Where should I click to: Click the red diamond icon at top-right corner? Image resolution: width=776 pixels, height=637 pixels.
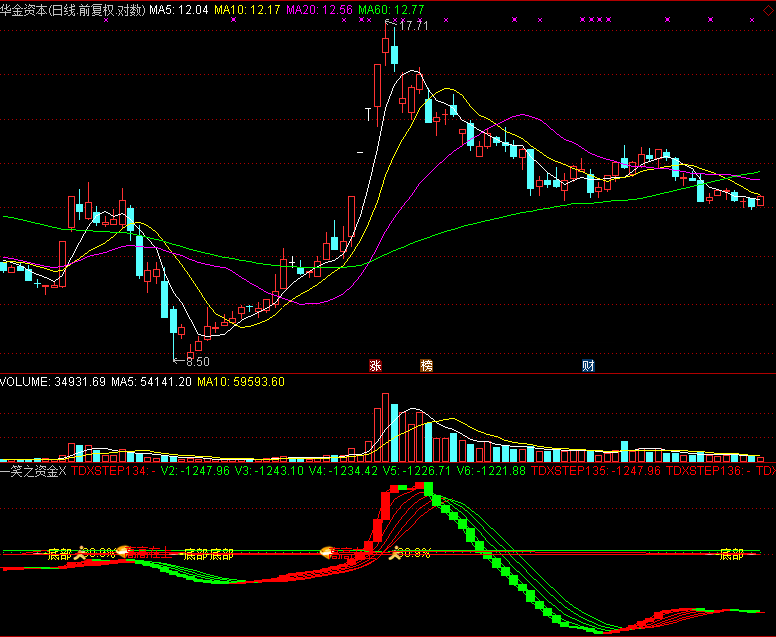click(769, 11)
